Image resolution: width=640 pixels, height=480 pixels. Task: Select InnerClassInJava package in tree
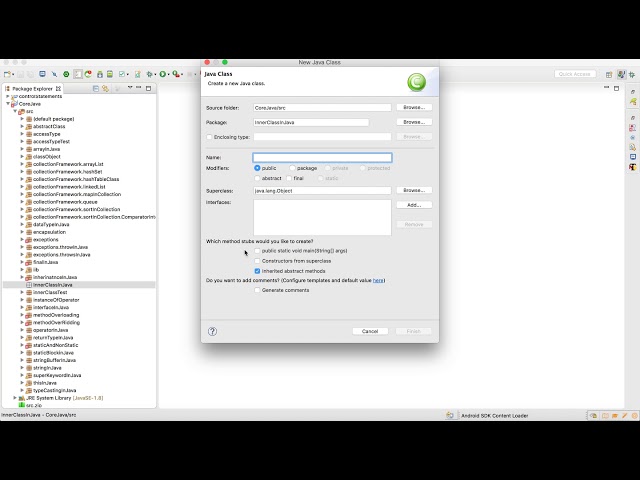[53, 285]
